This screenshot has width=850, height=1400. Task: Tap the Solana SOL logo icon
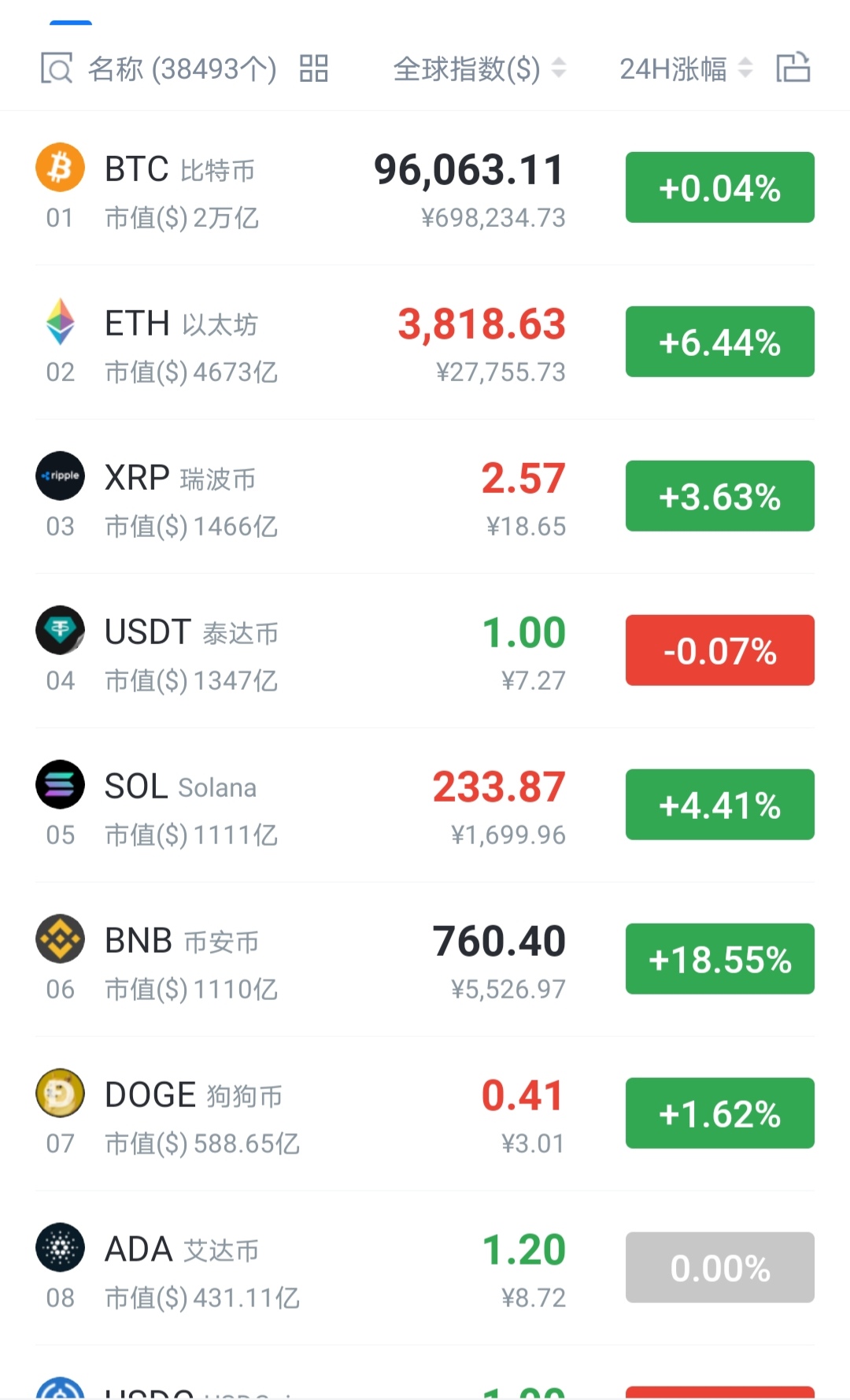tap(60, 784)
